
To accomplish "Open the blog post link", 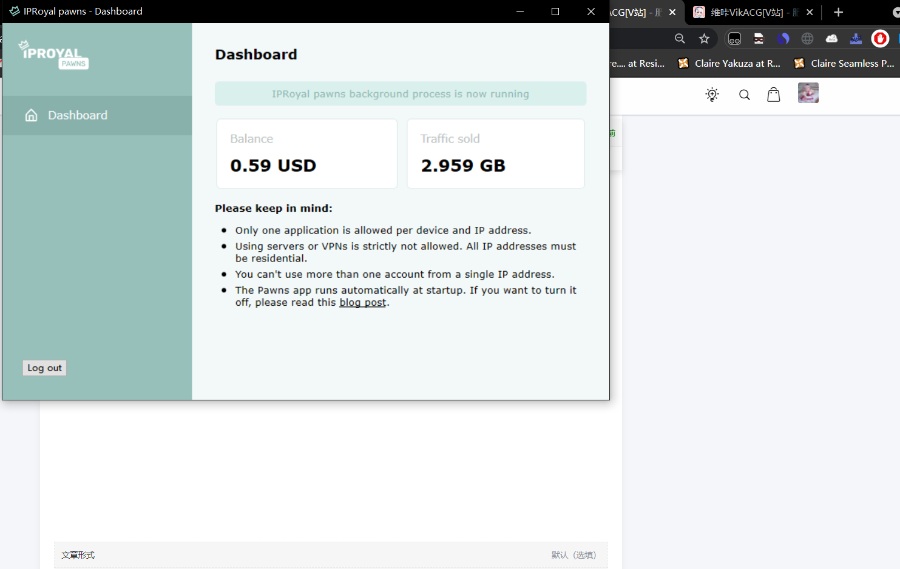I will pos(362,302).
